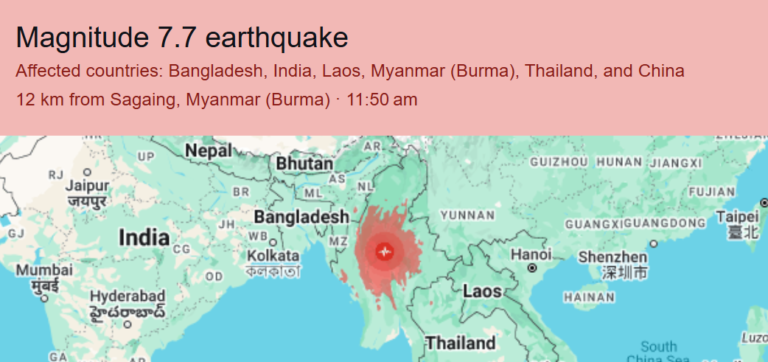
Task: Click the Nepal country label
Action: point(208,150)
